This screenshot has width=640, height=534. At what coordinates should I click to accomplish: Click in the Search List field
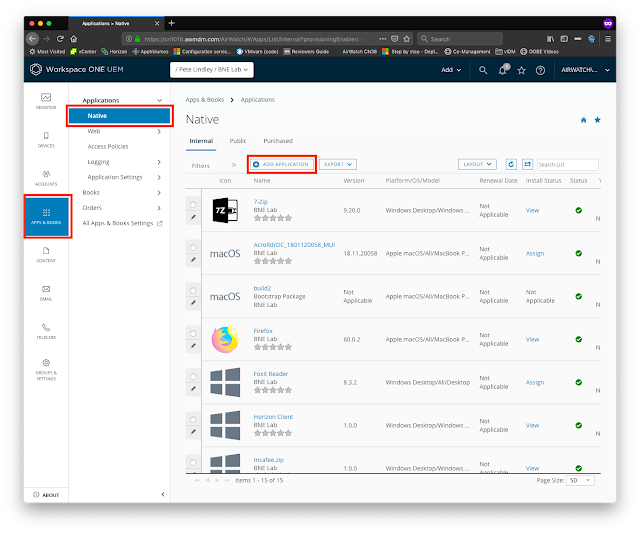[x=568, y=165]
